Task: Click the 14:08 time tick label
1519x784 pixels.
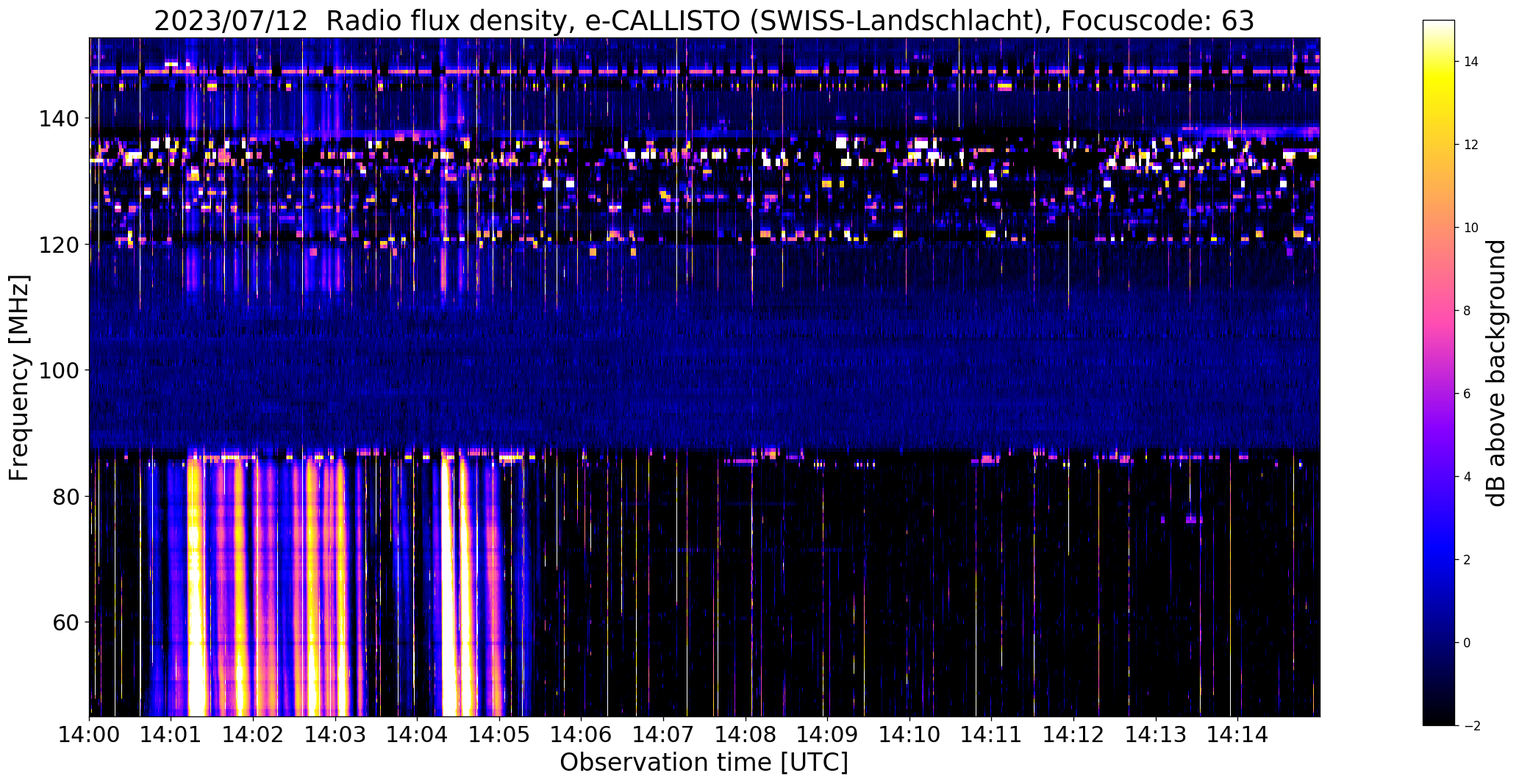Action: pos(746,733)
